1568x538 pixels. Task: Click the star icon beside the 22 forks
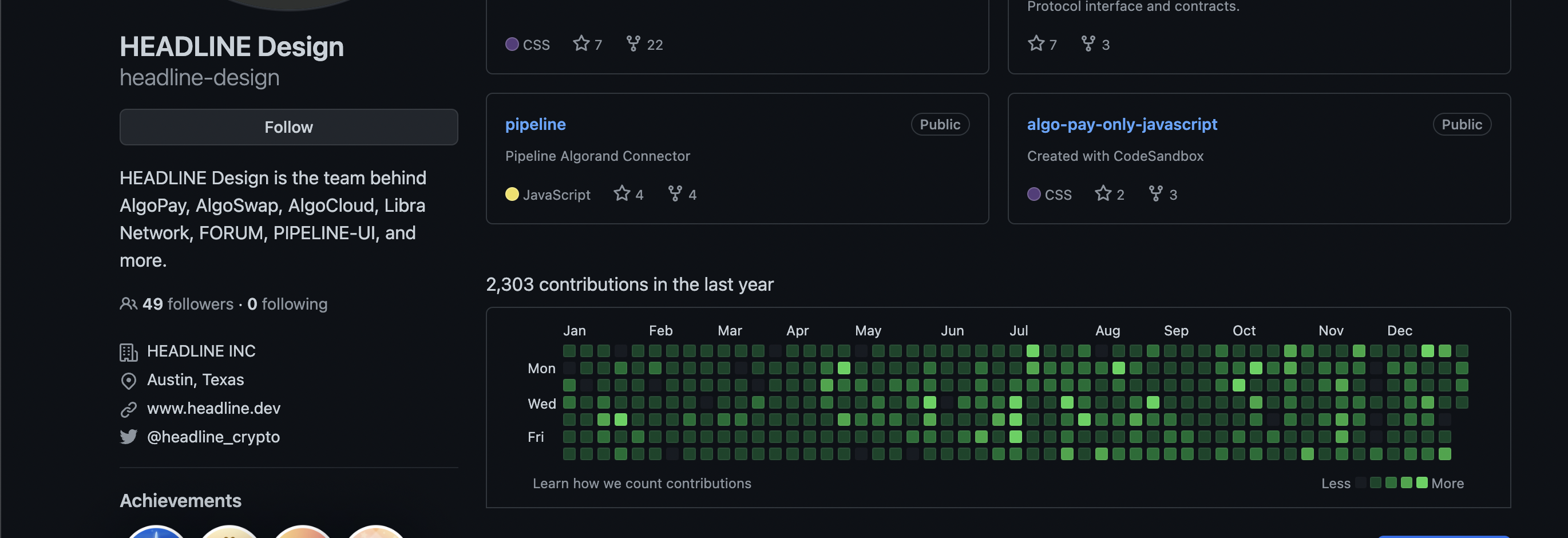(x=581, y=44)
